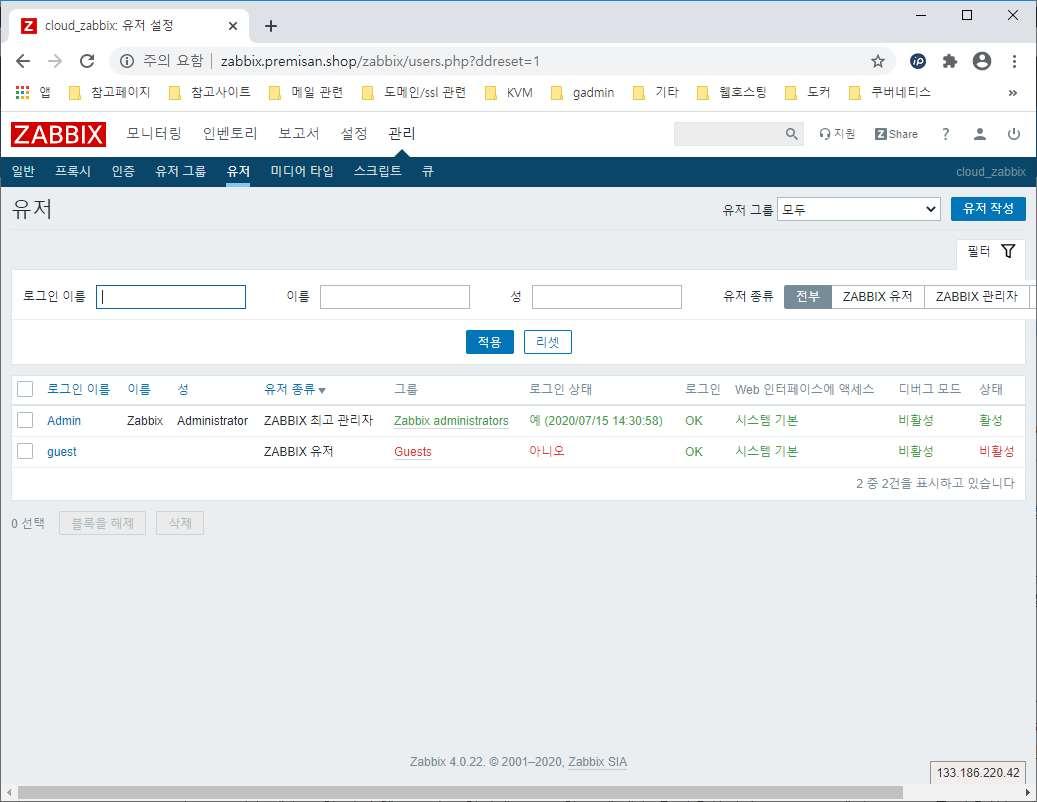1037x802 pixels.
Task: Switch to 프록시 submenu
Action: pyautogui.click(x=73, y=171)
